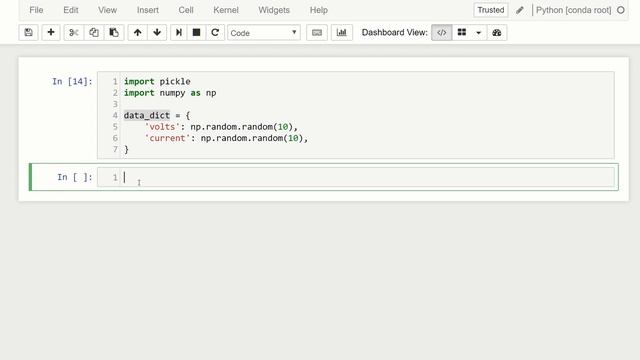
Task: Interrupt the kernel with the stop icon
Action: click(196, 33)
